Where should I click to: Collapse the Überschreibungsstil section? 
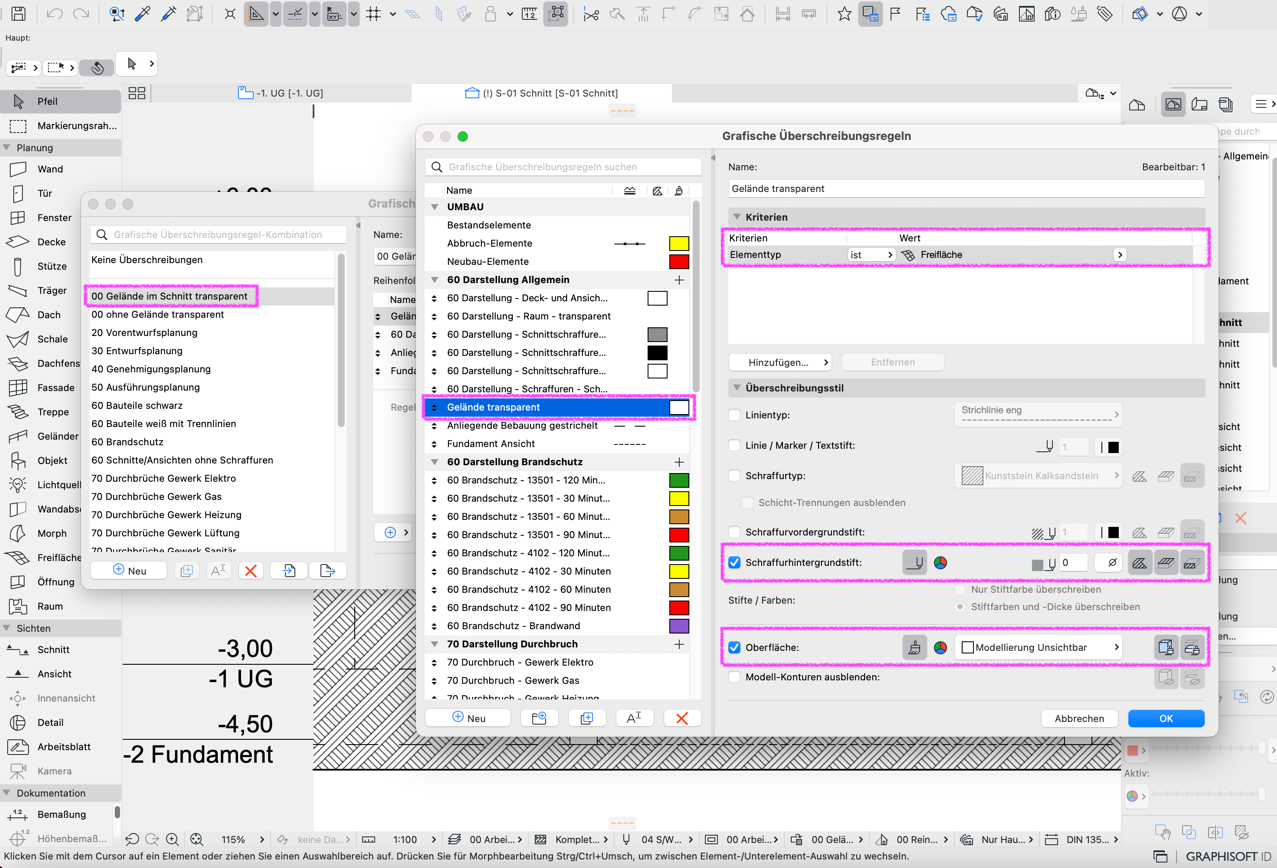click(737, 387)
